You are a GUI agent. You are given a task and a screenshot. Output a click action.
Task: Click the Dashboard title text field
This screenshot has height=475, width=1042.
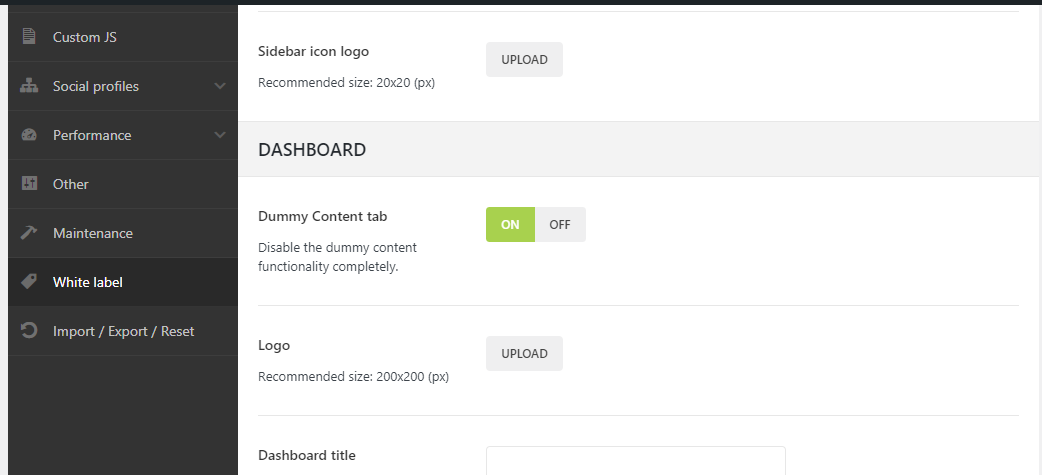(x=635, y=460)
